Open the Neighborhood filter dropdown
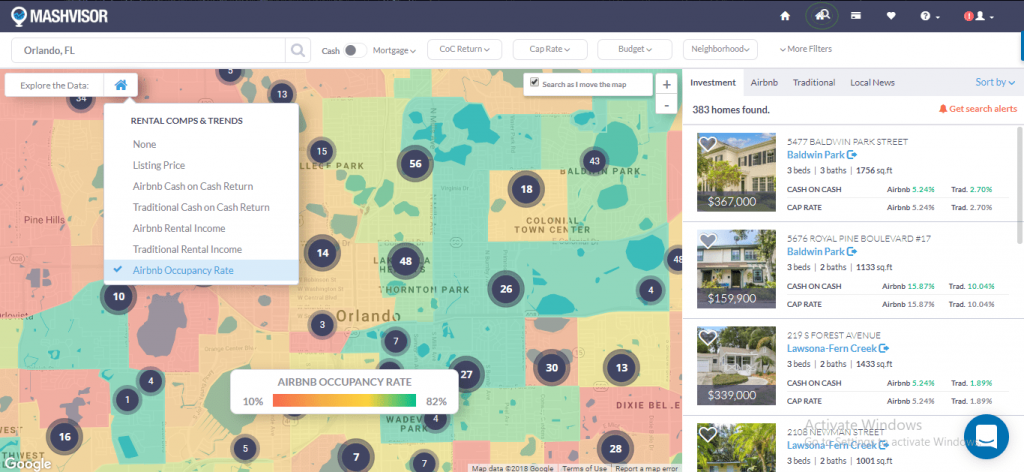Screen dimensions: 1024x472 click(721, 49)
